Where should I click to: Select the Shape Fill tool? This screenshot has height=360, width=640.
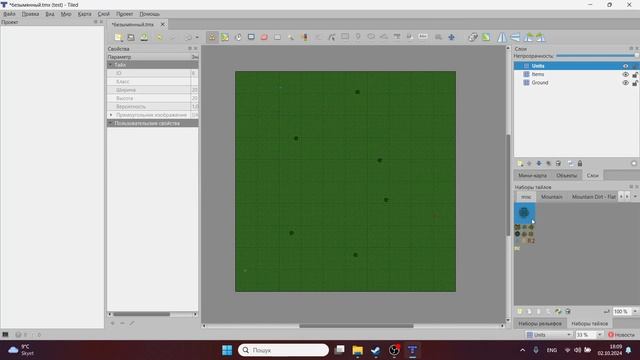tap(251, 37)
